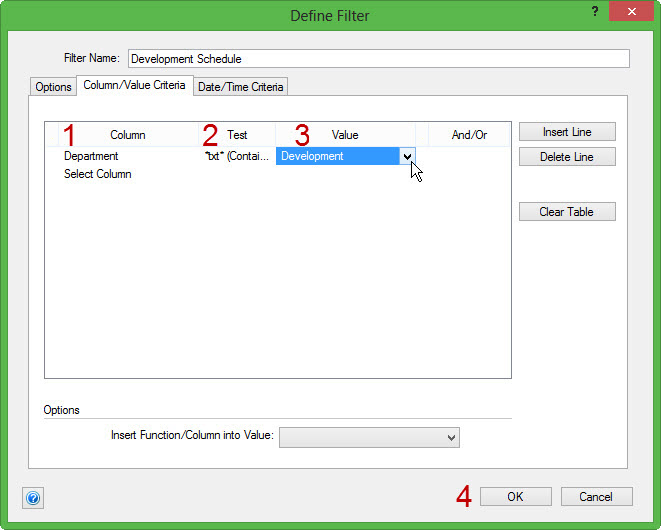
Task: Confirm the filter with OK
Action: point(515,497)
